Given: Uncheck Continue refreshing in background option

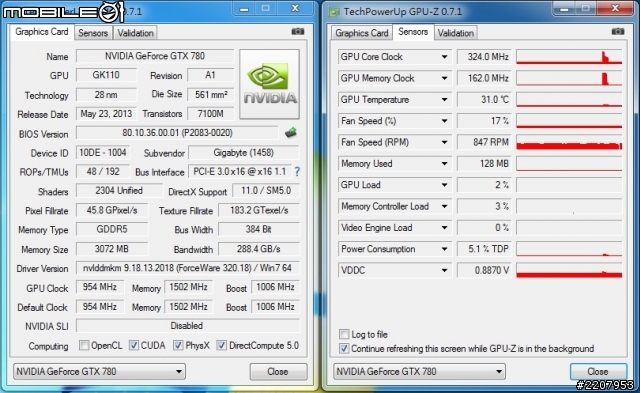Looking at the screenshot, I should click(x=344, y=349).
